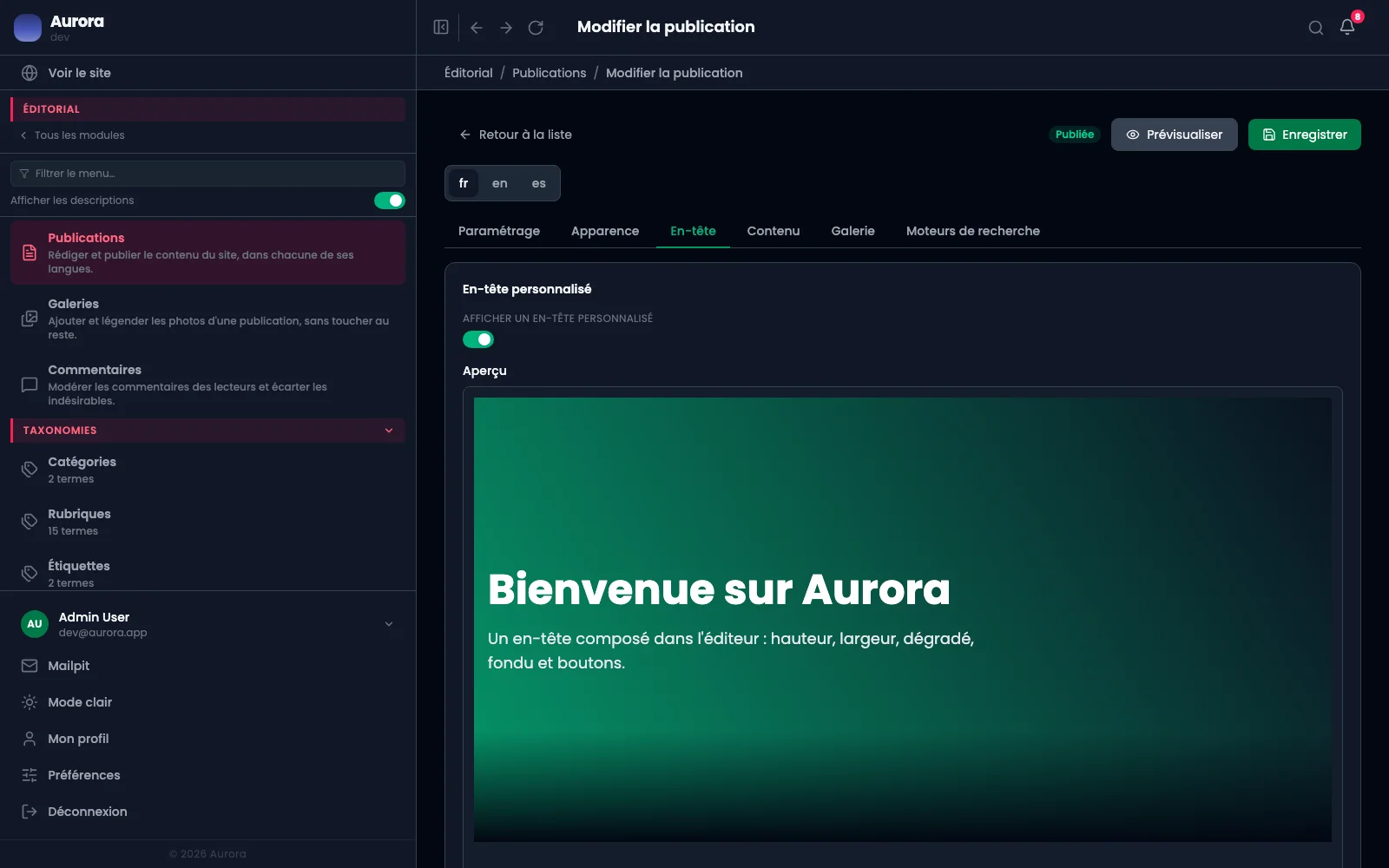
Task: Disable the custom header toggle
Action: click(x=478, y=339)
